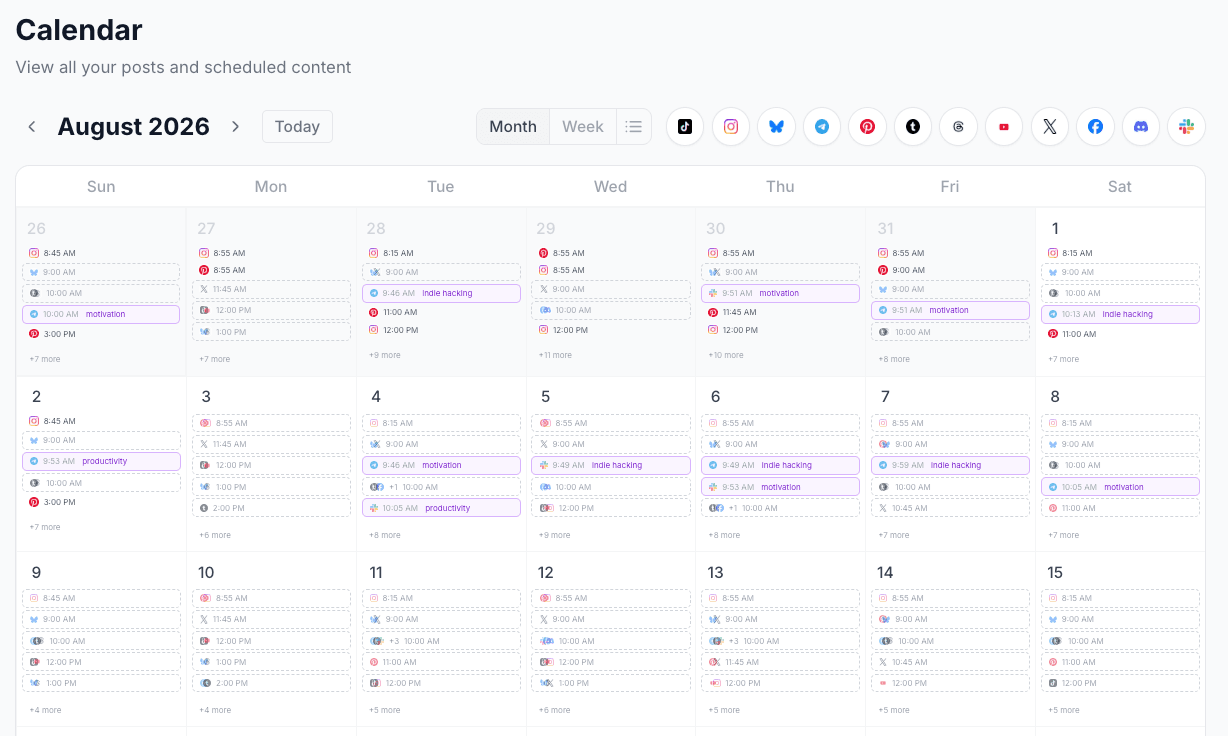Open 11:00 AM Pinterest post on August 1
The image size is (1228, 736).
[x=1120, y=334]
